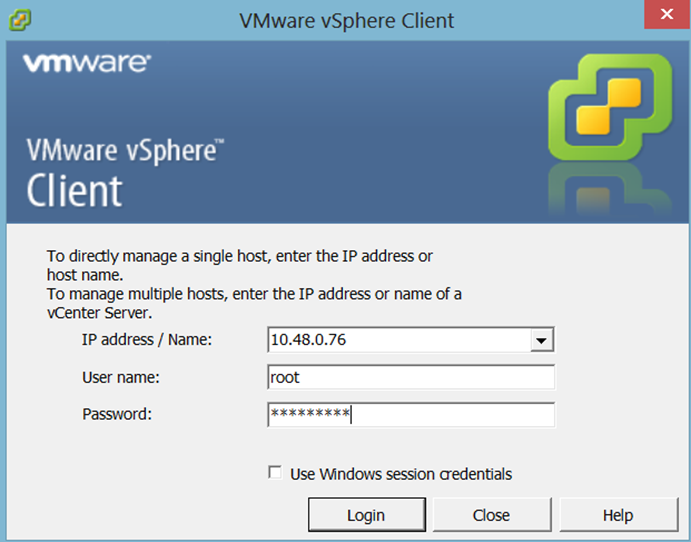691x542 pixels.
Task: Click the Password field
Action: 411,414
